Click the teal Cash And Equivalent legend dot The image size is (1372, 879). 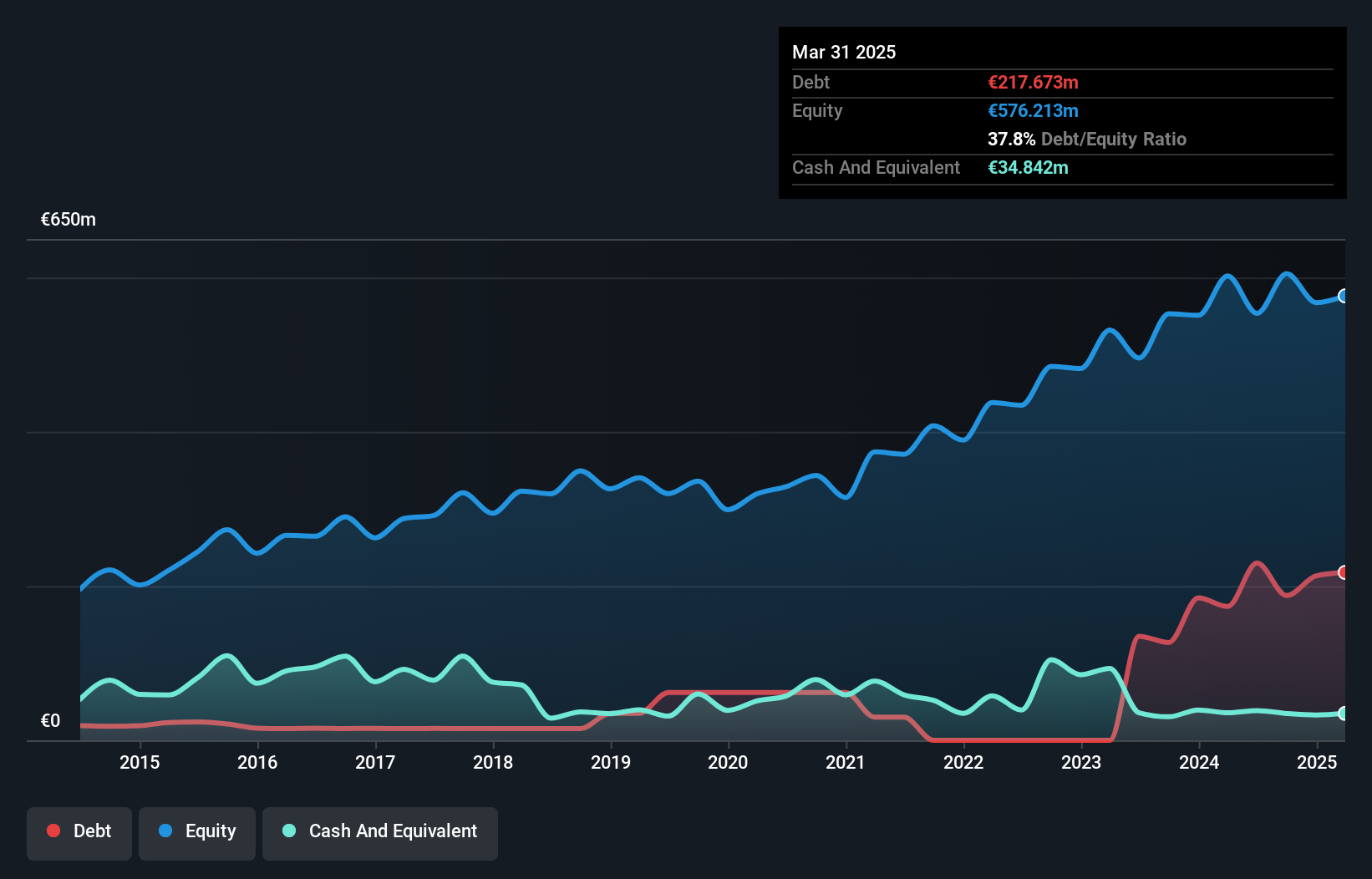point(288,831)
